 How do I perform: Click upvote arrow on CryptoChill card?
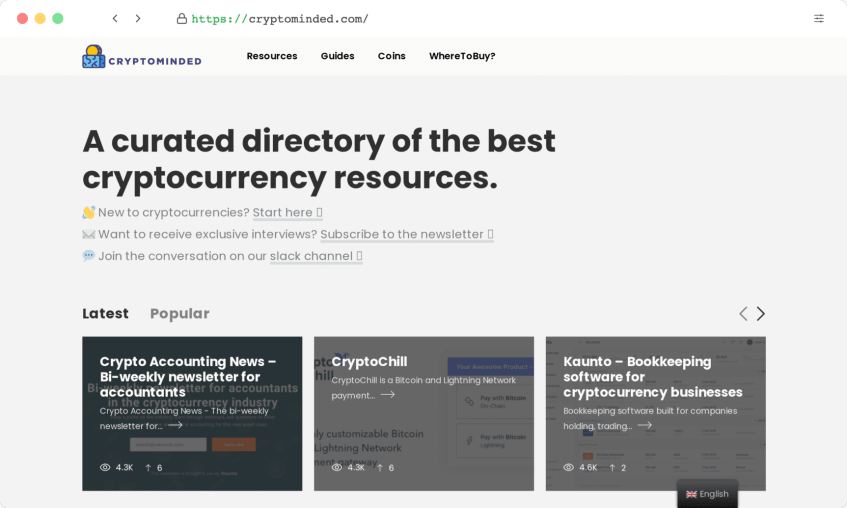pyautogui.click(x=380, y=467)
